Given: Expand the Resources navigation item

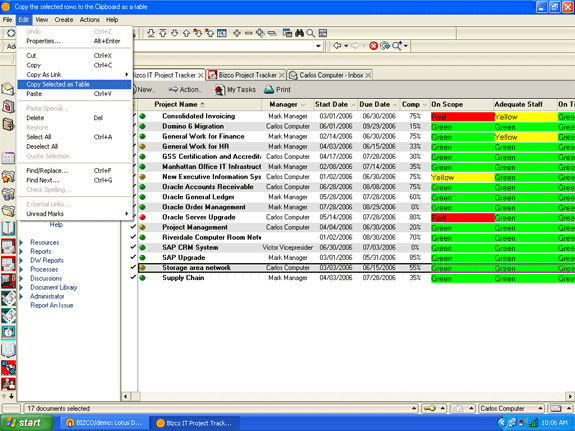Looking at the screenshot, I should [21, 242].
